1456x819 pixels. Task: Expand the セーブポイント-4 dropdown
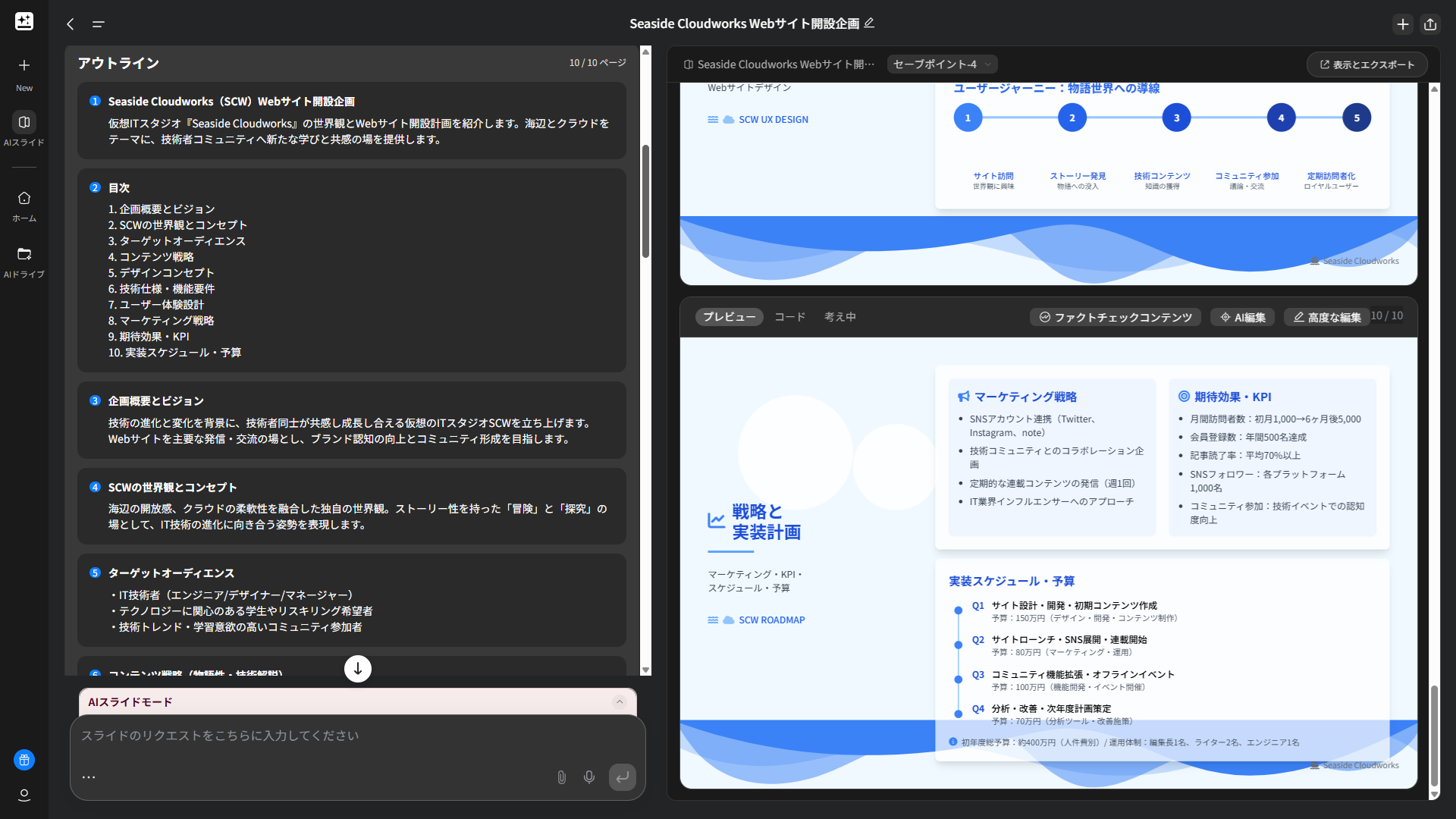[x=942, y=64]
